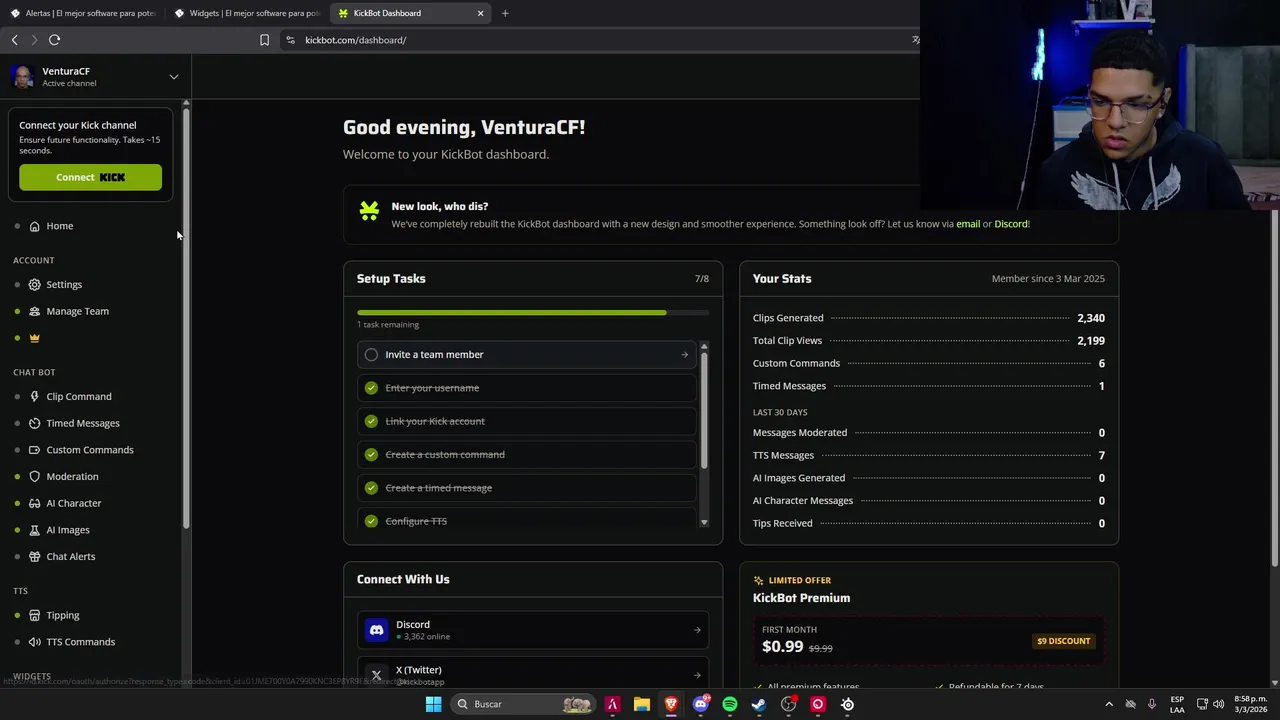Image resolution: width=1280 pixels, height=720 pixels.
Task: Click Connect Kick button
Action: pyautogui.click(x=90, y=177)
